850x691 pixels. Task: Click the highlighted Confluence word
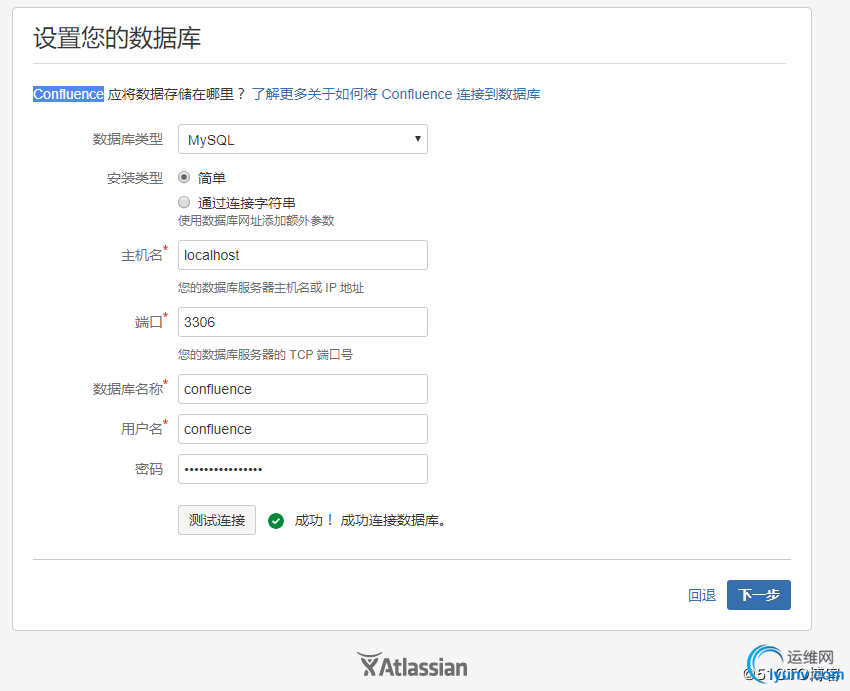[68, 94]
